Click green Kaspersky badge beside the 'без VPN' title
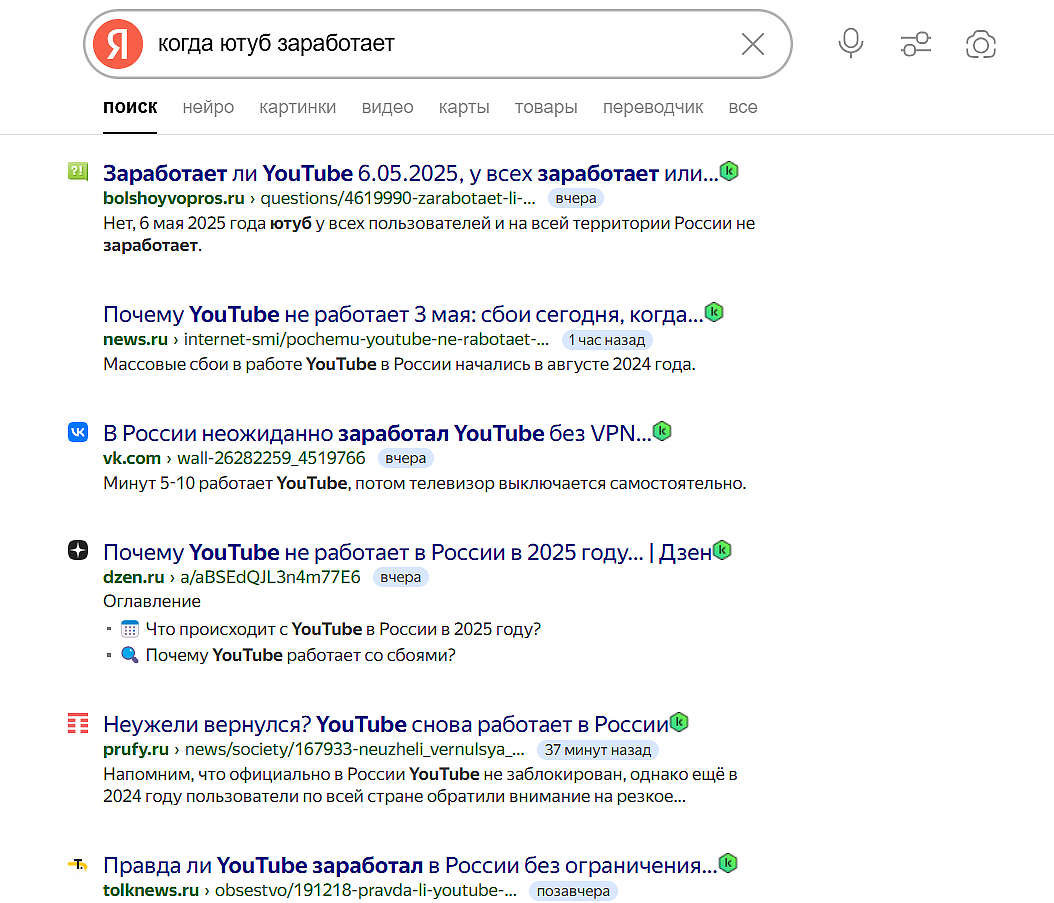 [x=662, y=431]
